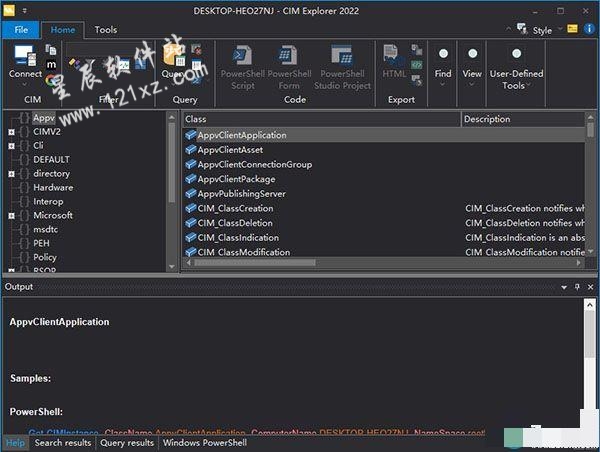
Task: Select the PEH namespace
Action: [41, 243]
